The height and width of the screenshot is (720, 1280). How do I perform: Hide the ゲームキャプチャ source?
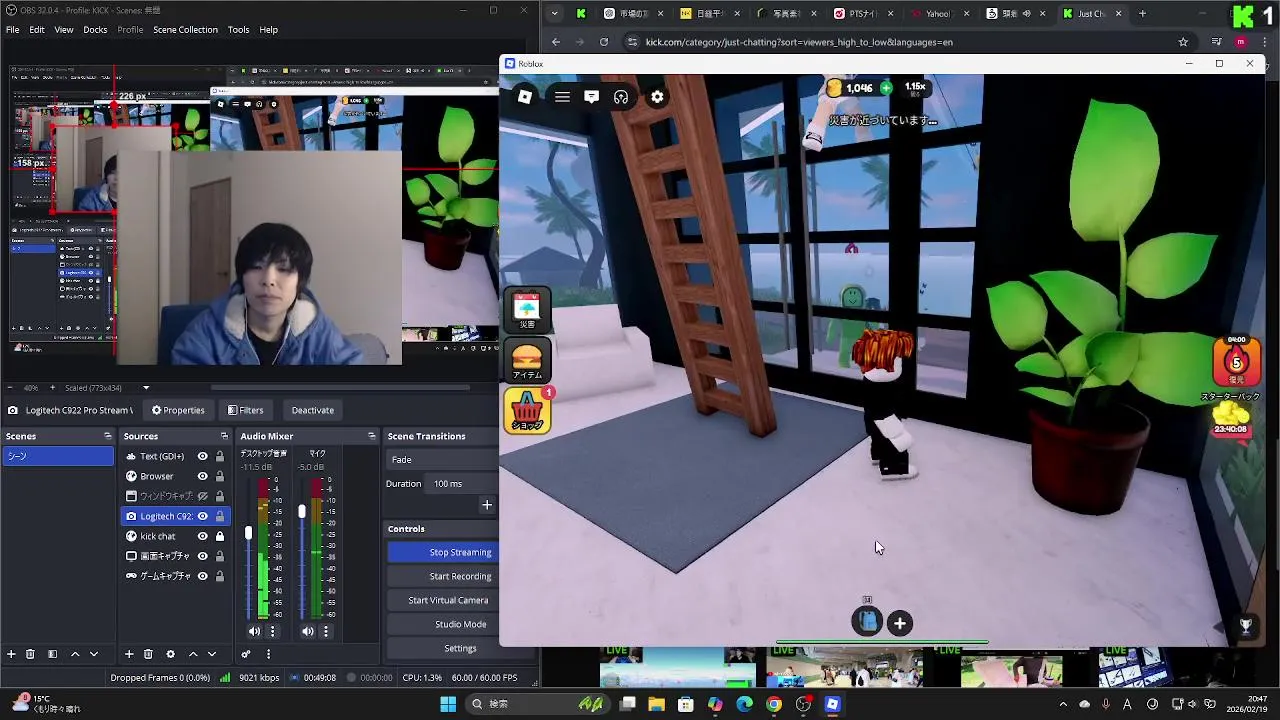coord(203,576)
